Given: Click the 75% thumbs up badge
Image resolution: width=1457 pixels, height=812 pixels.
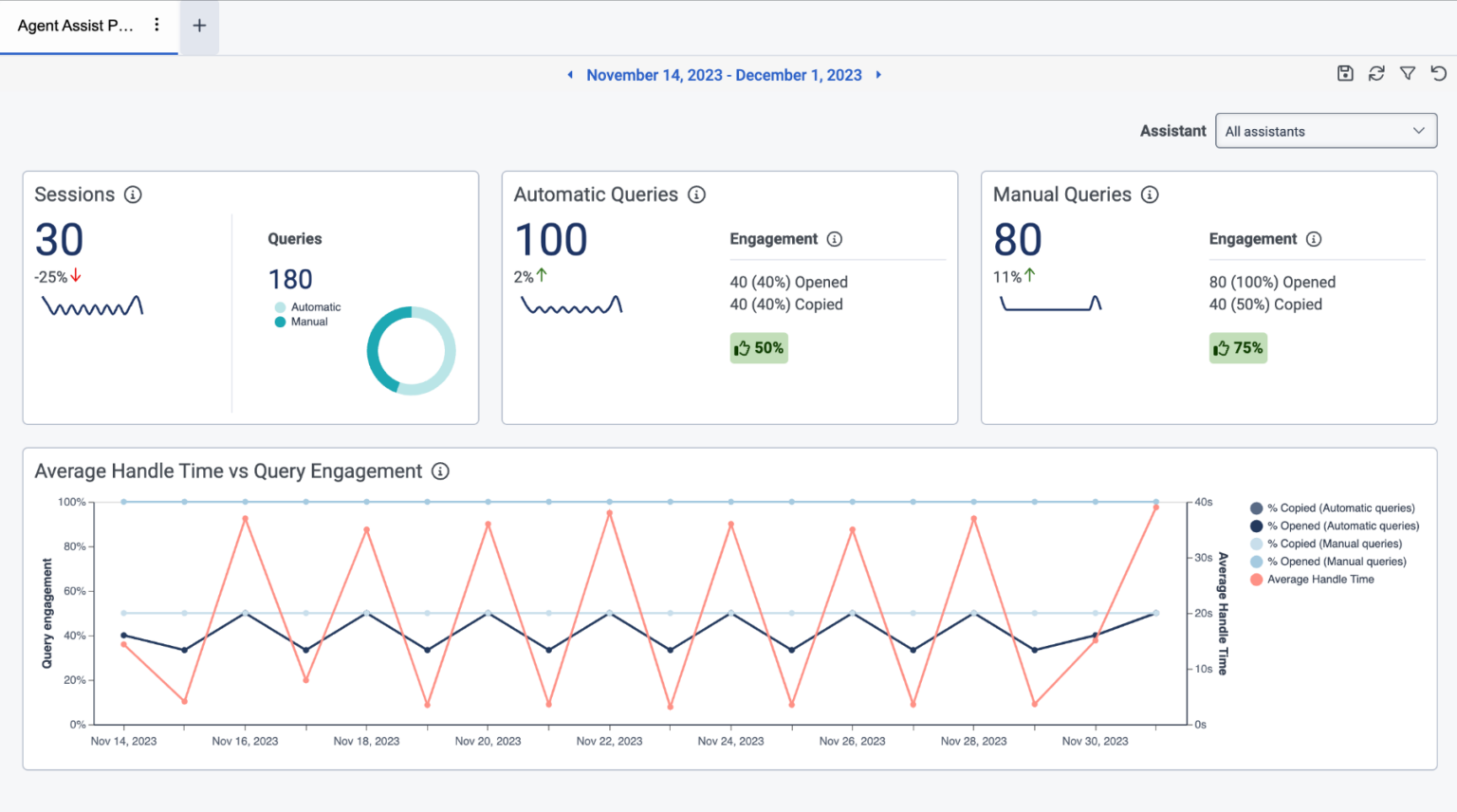Looking at the screenshot, I should coord(1238,348).
